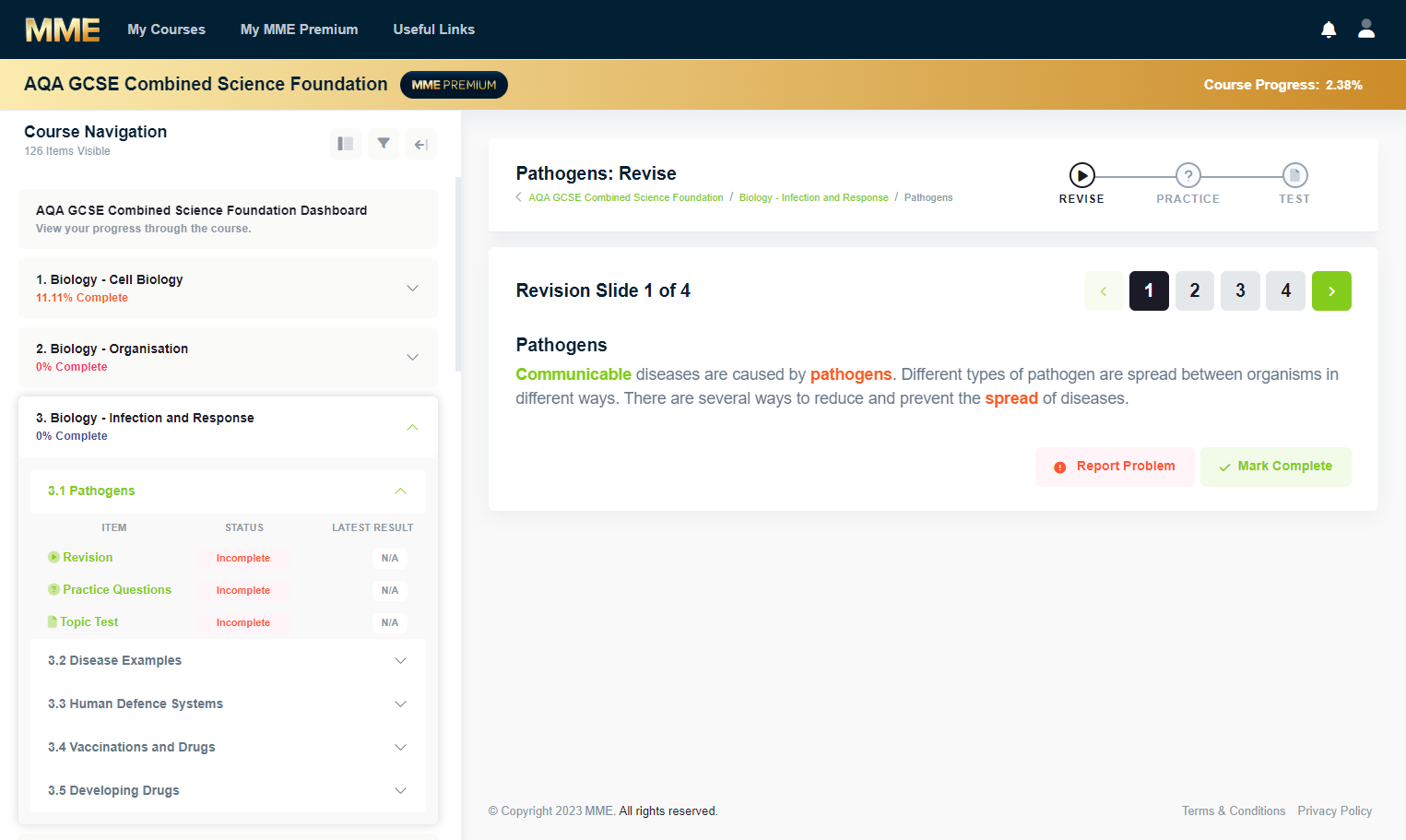Open the notifications bell icon
This screenshot has width=1406, height=840.
pos(1329,30)
